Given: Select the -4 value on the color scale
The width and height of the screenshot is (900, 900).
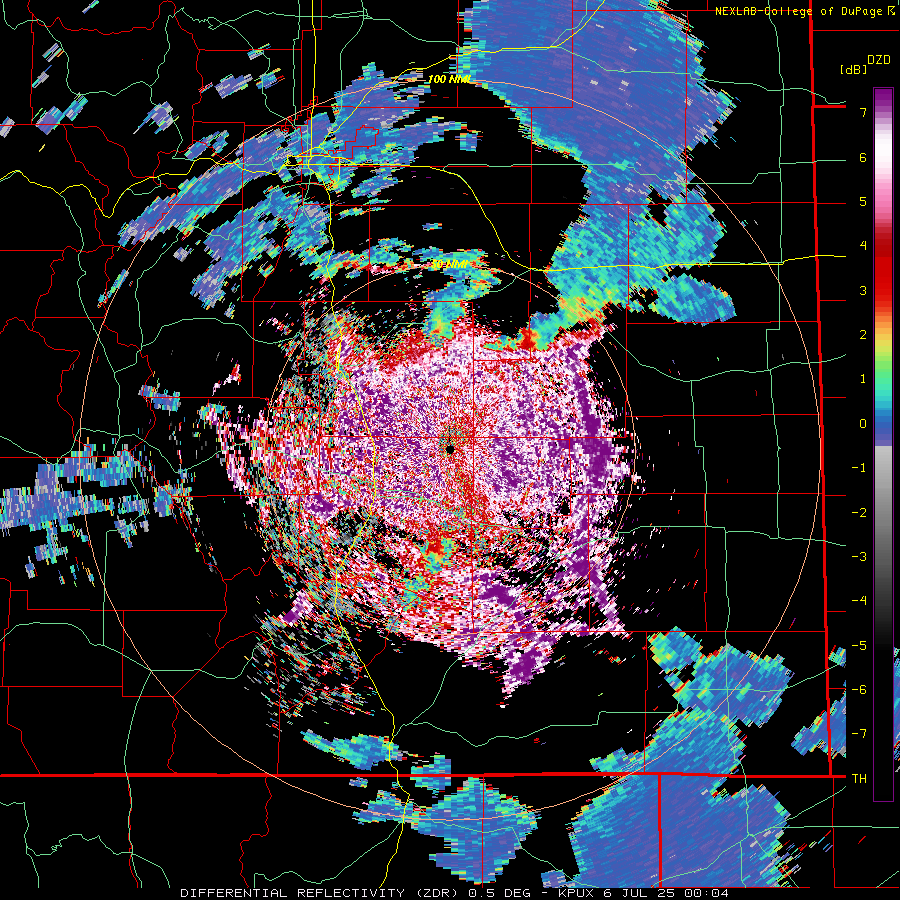Looking at the screenshot, I should click(859, 601).
